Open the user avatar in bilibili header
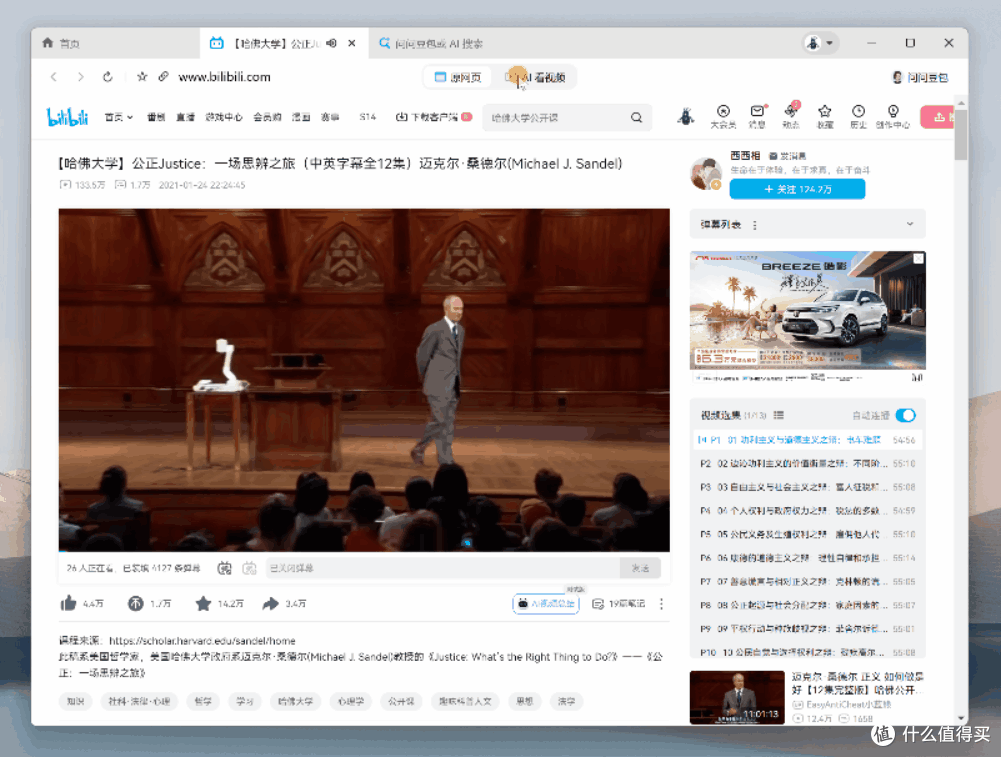1001x757 pixels. [686, 116]
